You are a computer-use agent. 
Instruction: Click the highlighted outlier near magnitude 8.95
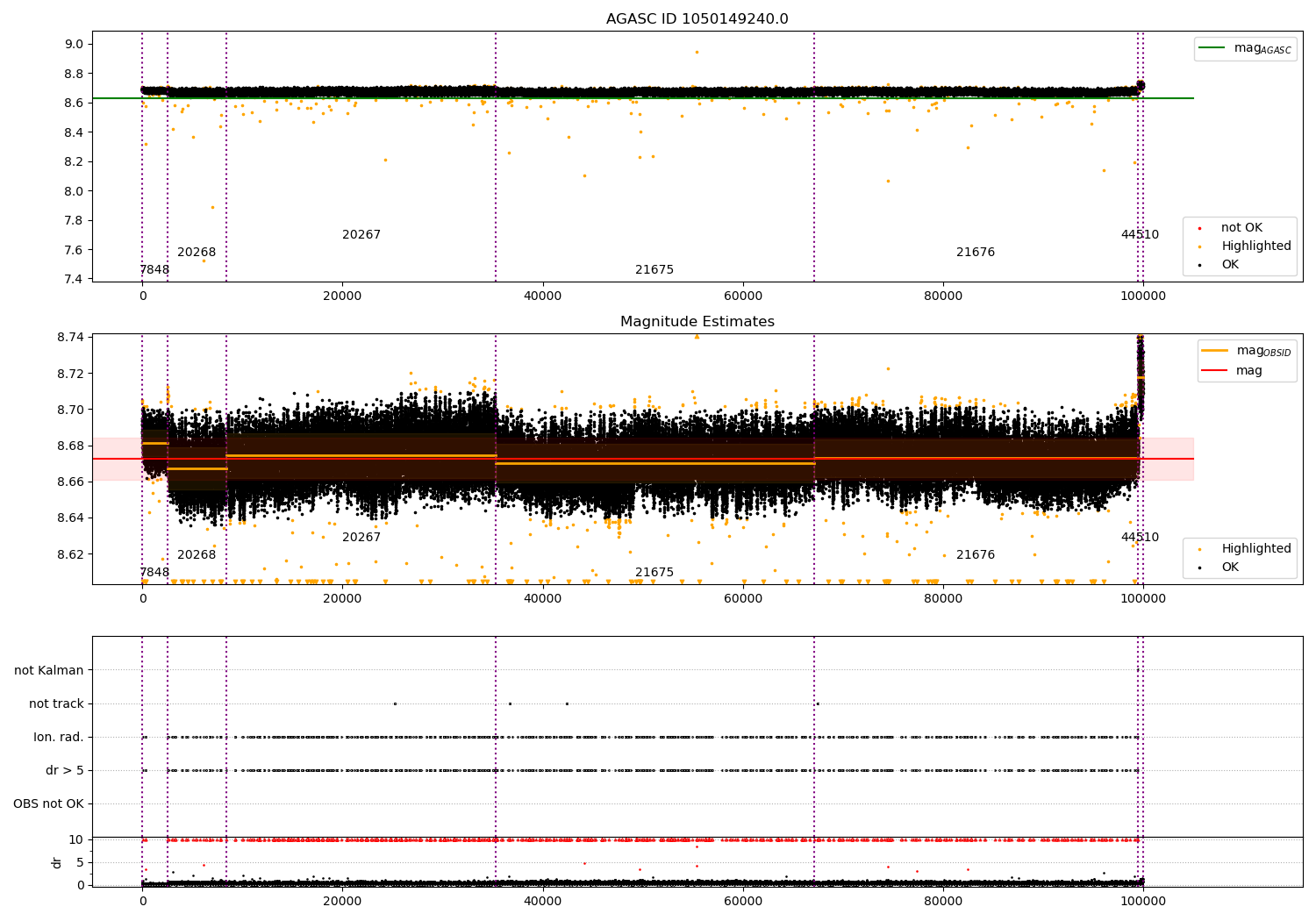click(697, 52)
